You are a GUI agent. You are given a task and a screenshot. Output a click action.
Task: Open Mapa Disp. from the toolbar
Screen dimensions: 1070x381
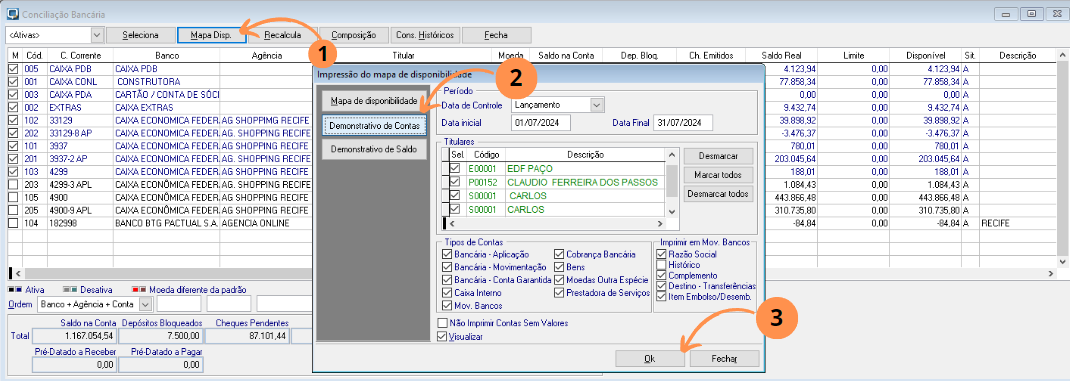click(x=211, y=35)
